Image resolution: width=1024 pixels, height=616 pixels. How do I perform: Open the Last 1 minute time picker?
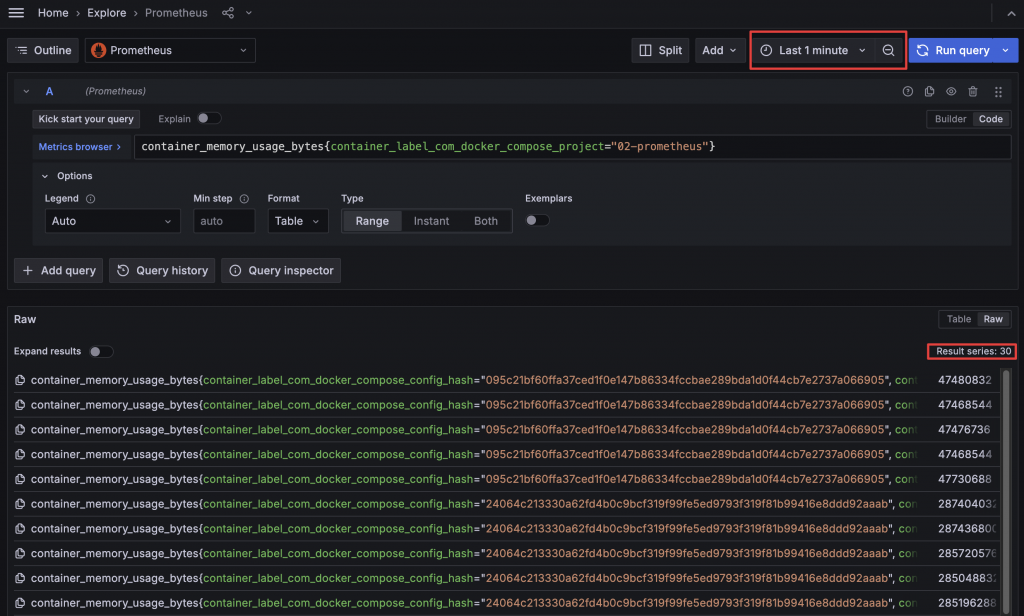point(813,50)
